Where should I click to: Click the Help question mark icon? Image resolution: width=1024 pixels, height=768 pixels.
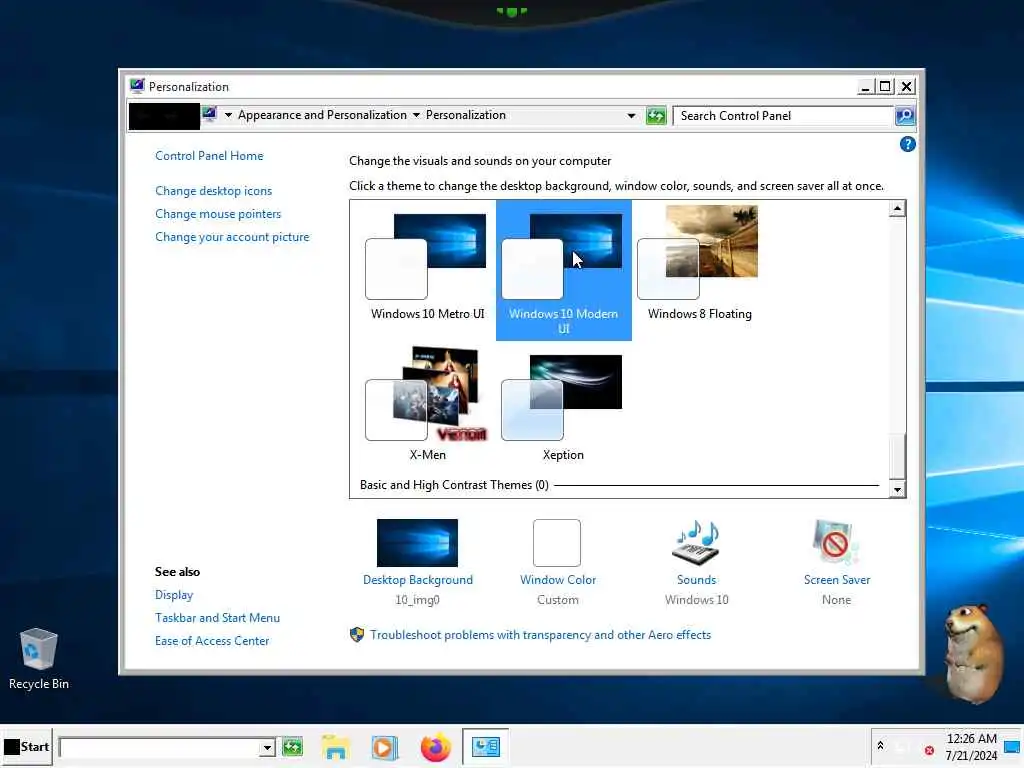(x=907, y=144)
